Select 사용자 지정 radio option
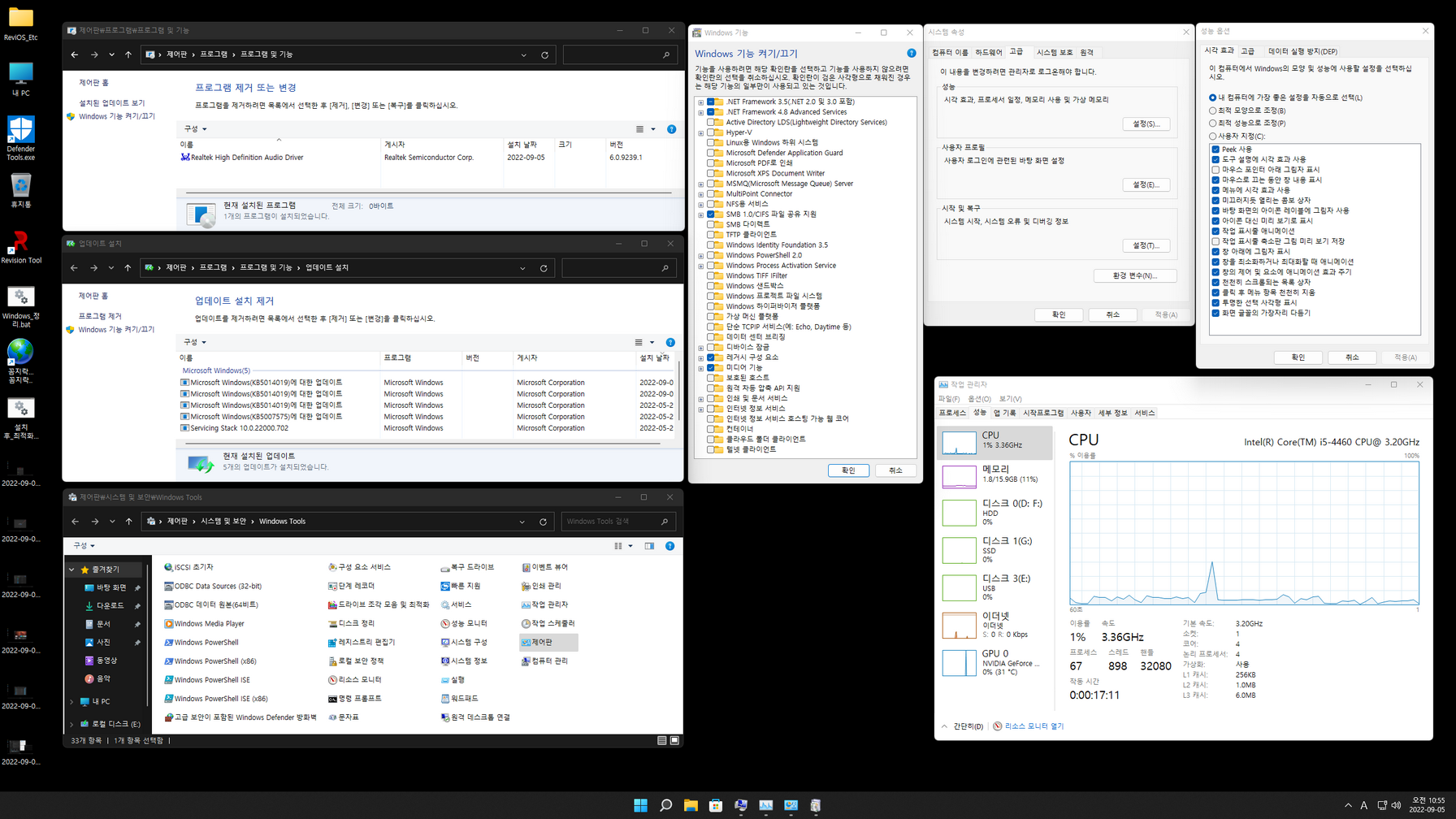1456x819 pixels. point(1213,136)
